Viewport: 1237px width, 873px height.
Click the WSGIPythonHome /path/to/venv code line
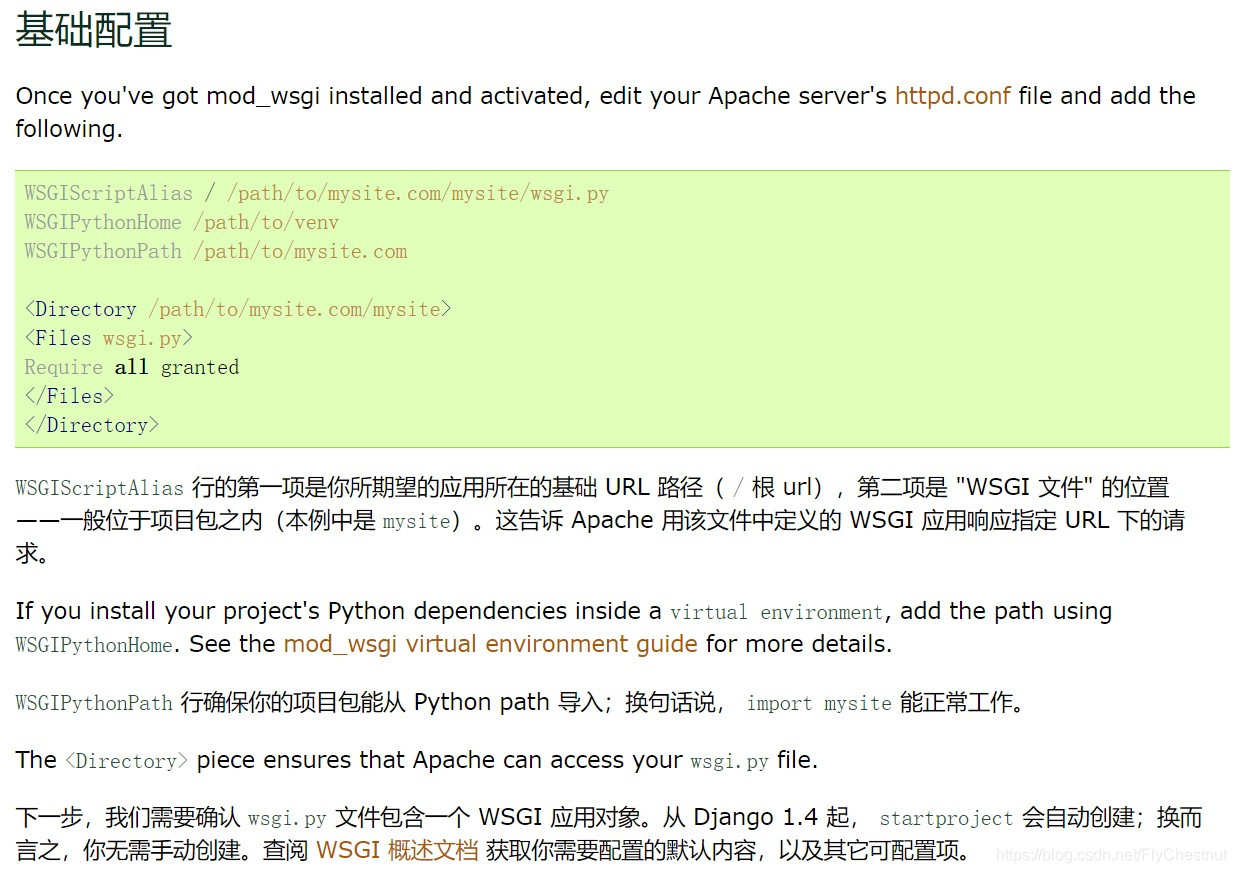coord(182,222)
